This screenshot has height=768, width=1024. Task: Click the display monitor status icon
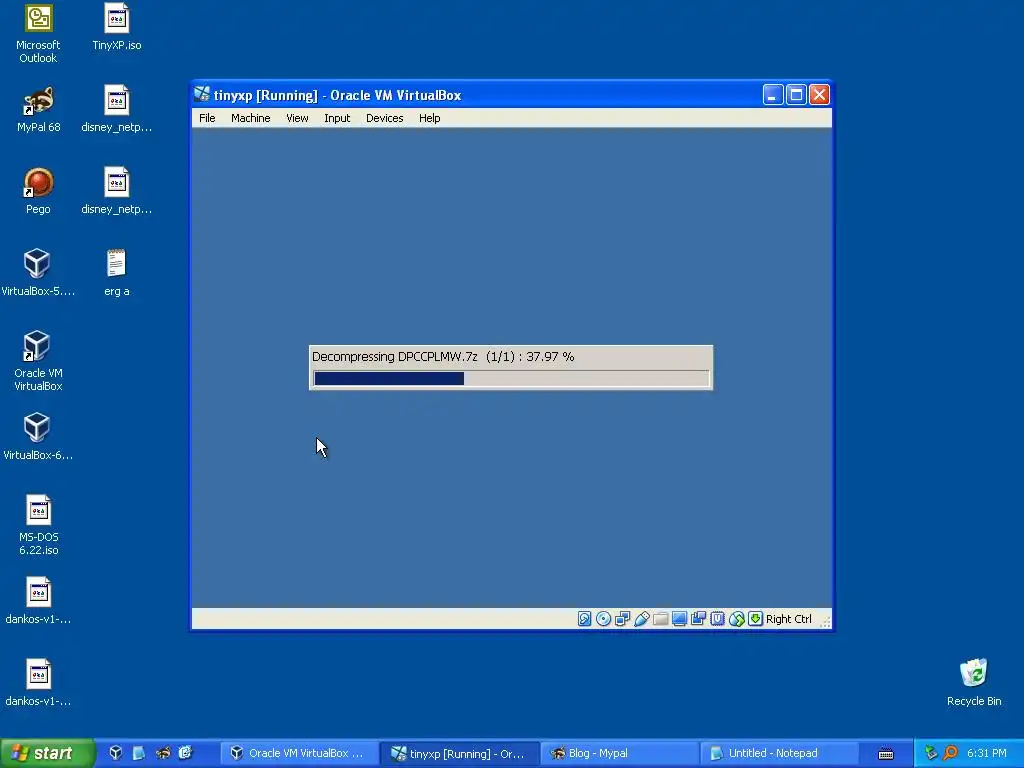click(x=679, y=619)
